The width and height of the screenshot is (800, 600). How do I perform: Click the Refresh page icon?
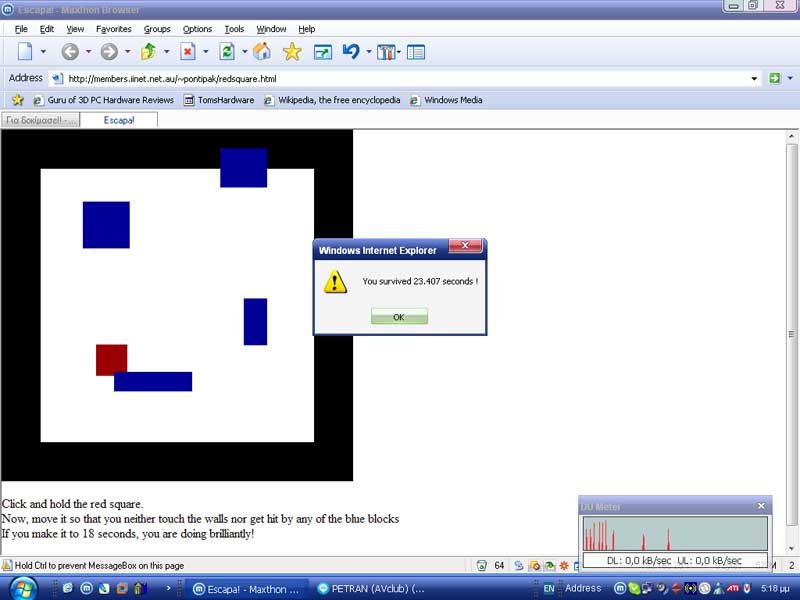pyautogui.click(x=227, y=52)
